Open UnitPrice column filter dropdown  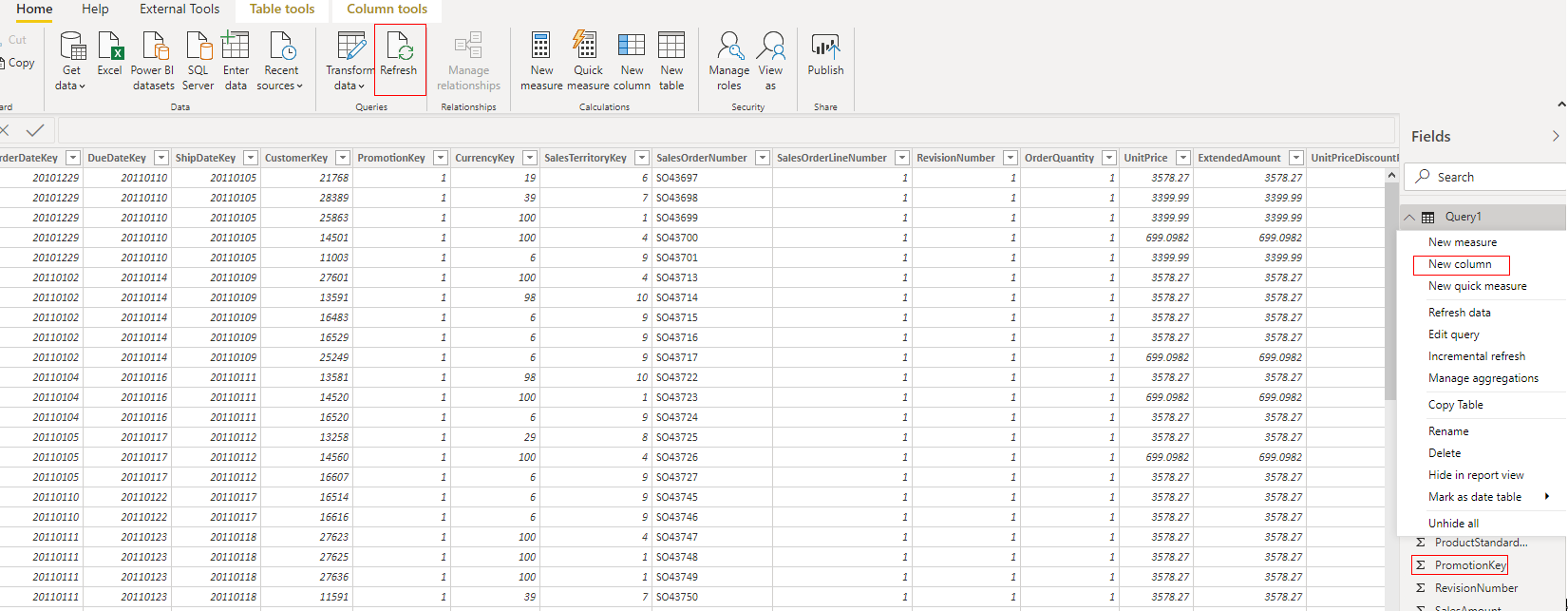coord(1183,158)
